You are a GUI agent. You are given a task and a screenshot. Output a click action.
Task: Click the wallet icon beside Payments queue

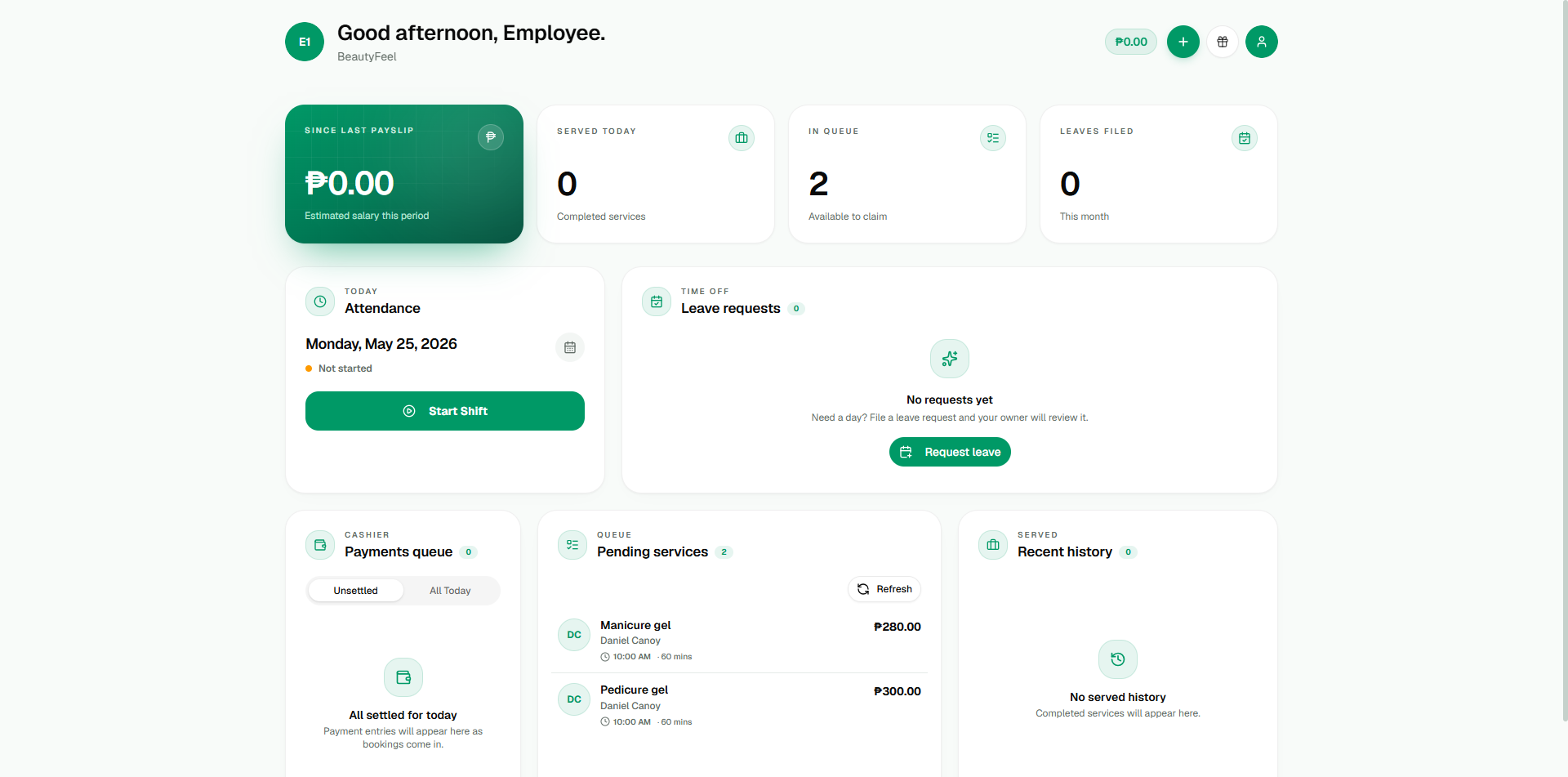coord(320,545)
